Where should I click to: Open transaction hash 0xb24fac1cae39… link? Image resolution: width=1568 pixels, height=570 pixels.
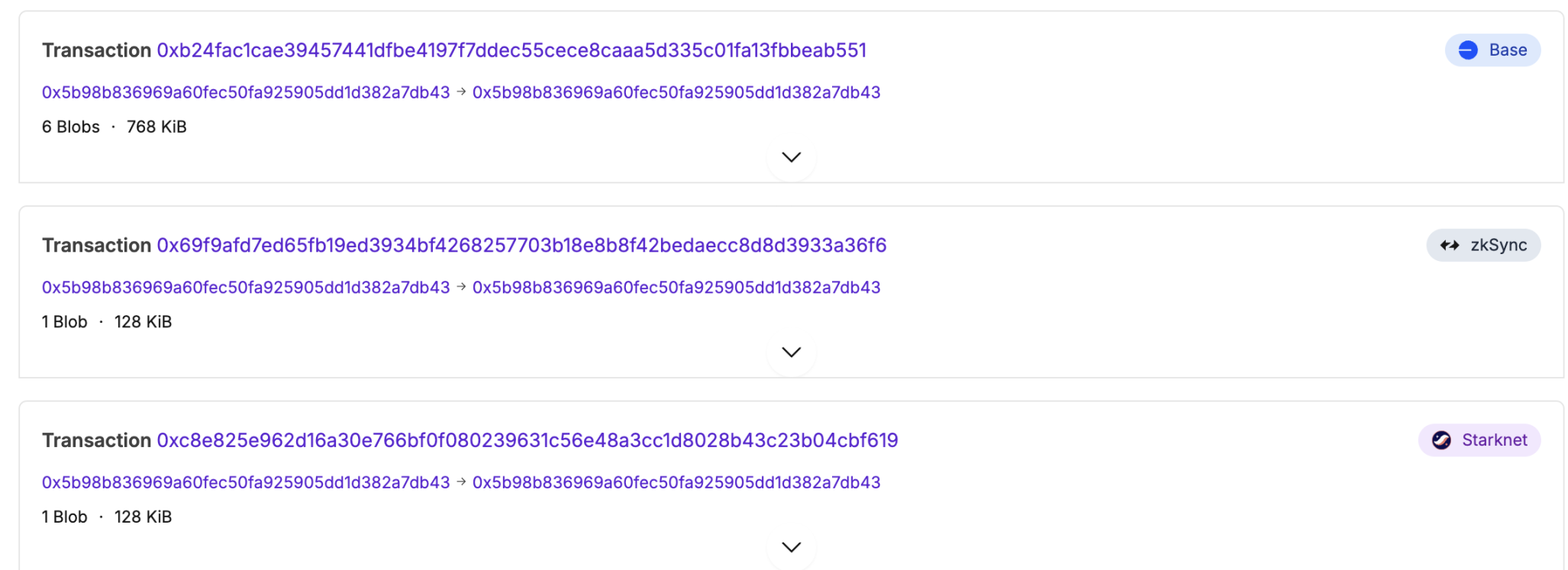pos(511,50)
